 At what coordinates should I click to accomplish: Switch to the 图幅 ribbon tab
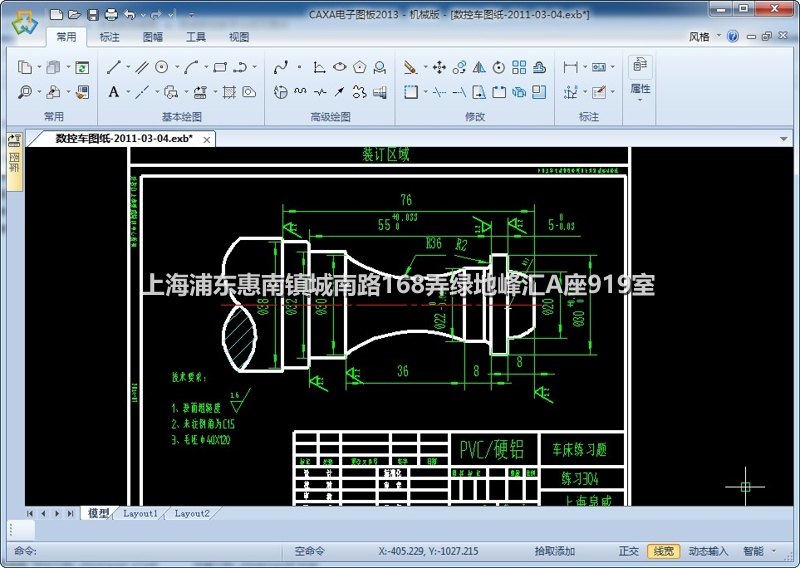pos(153,37)
